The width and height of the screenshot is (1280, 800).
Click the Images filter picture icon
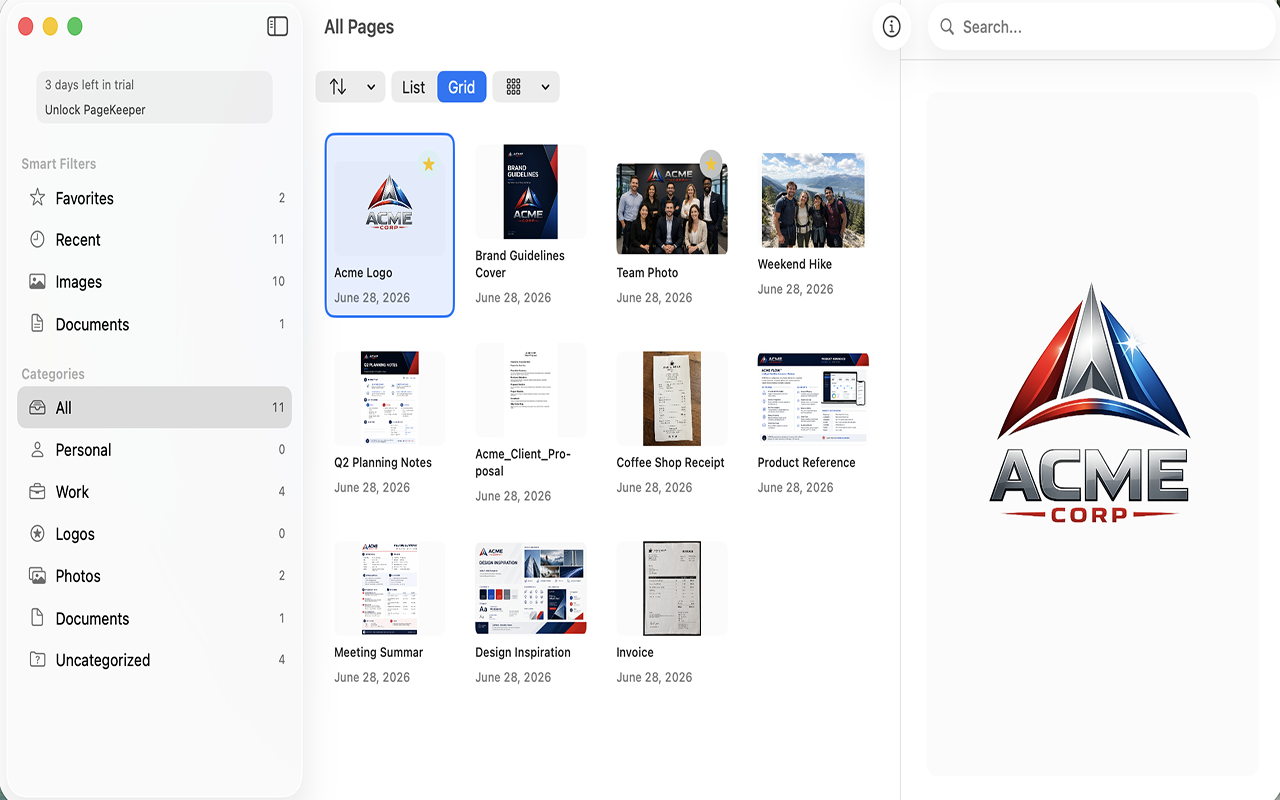coord(37,281)
